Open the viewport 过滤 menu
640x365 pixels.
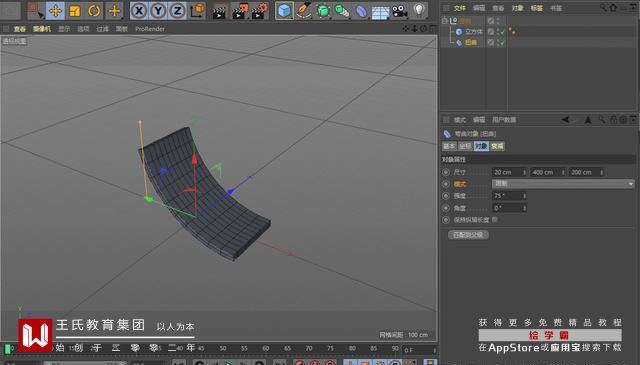[102, 29]
